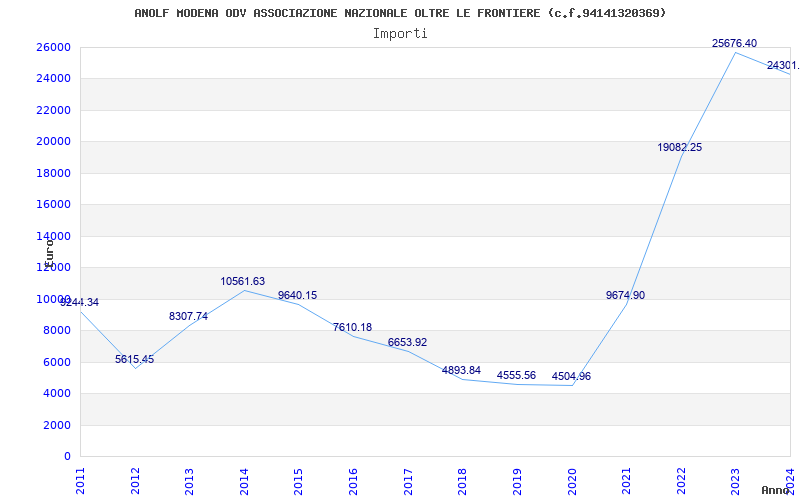This screenshot has height=500, width=800.
Task: Click the y-axis tick 6000
Action: [57, 362]
